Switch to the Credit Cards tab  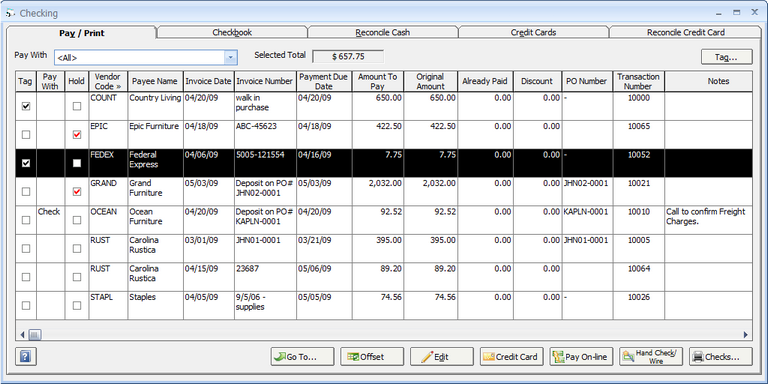coord(533,32)
